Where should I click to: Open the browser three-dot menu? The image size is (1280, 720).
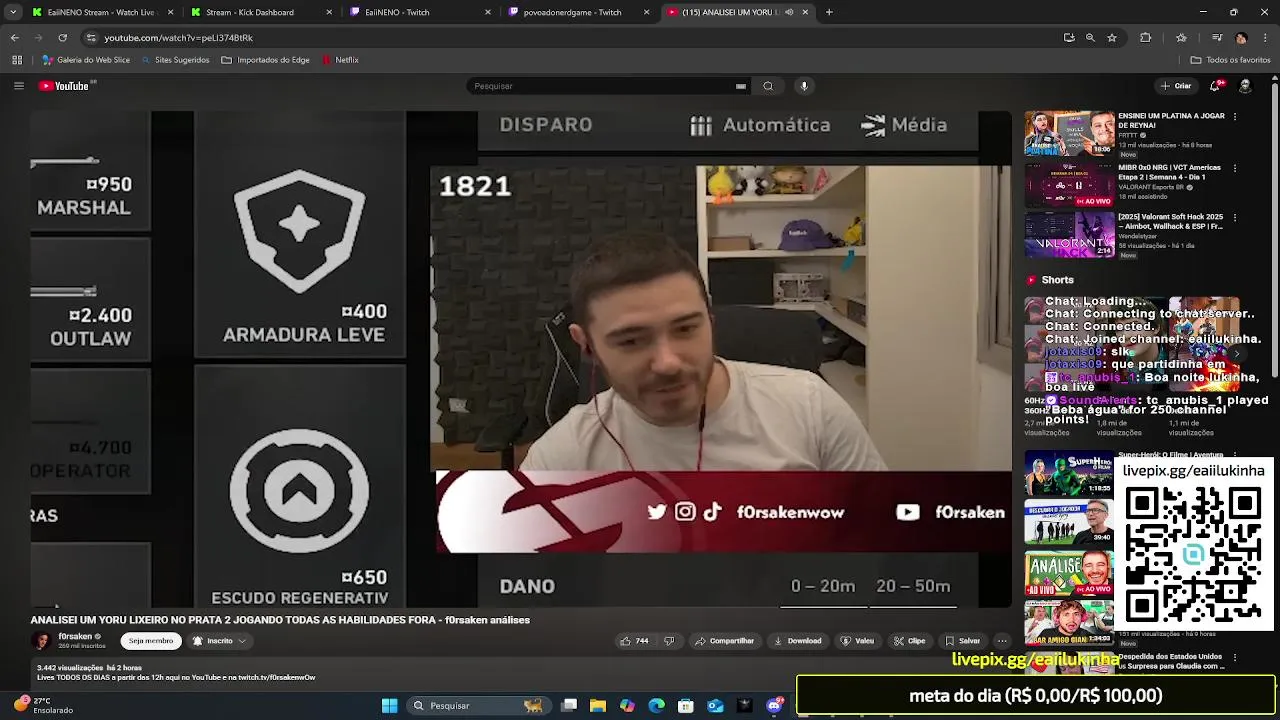point(1265,38)
